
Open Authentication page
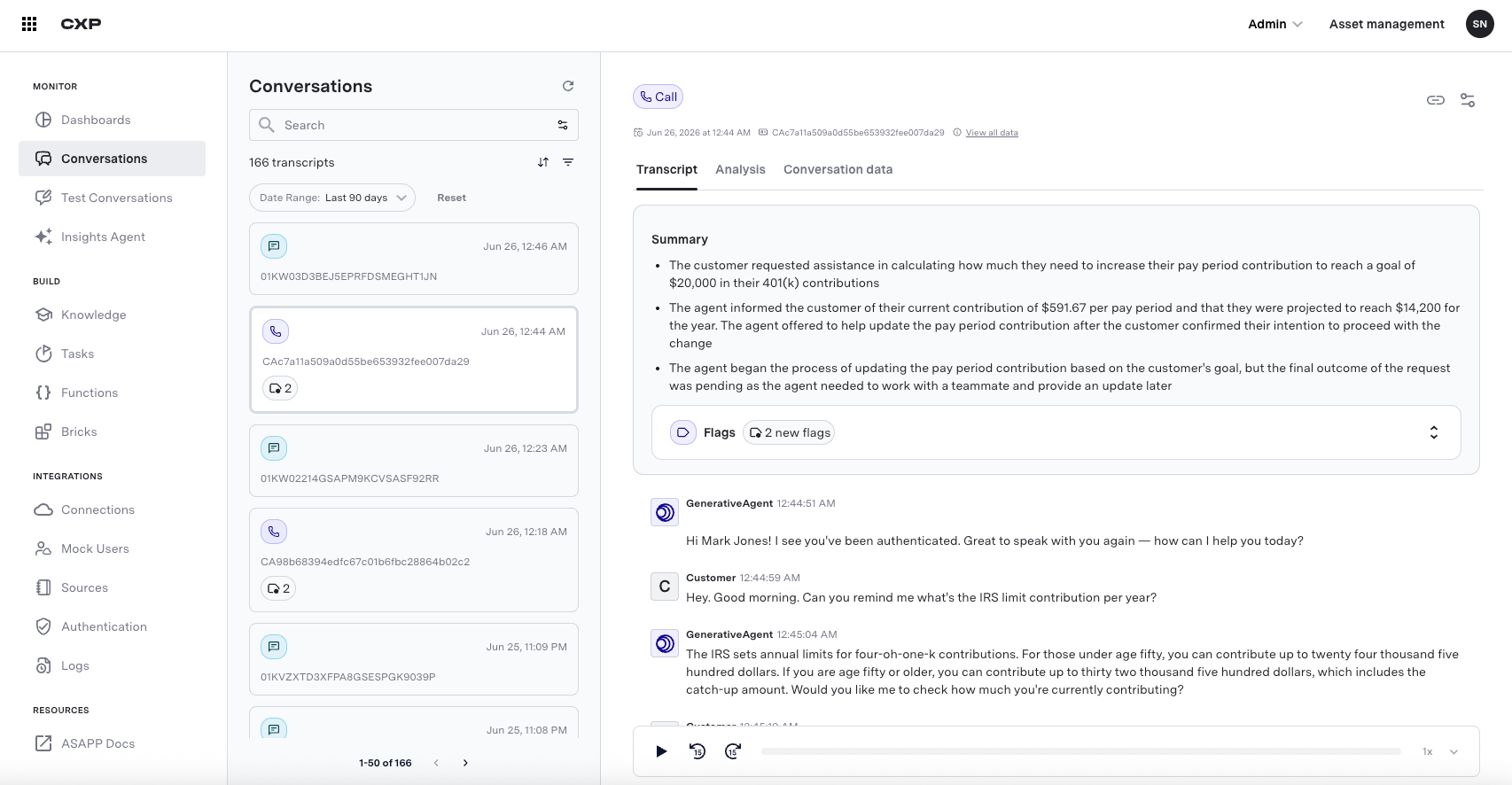(x=112, y=626)
